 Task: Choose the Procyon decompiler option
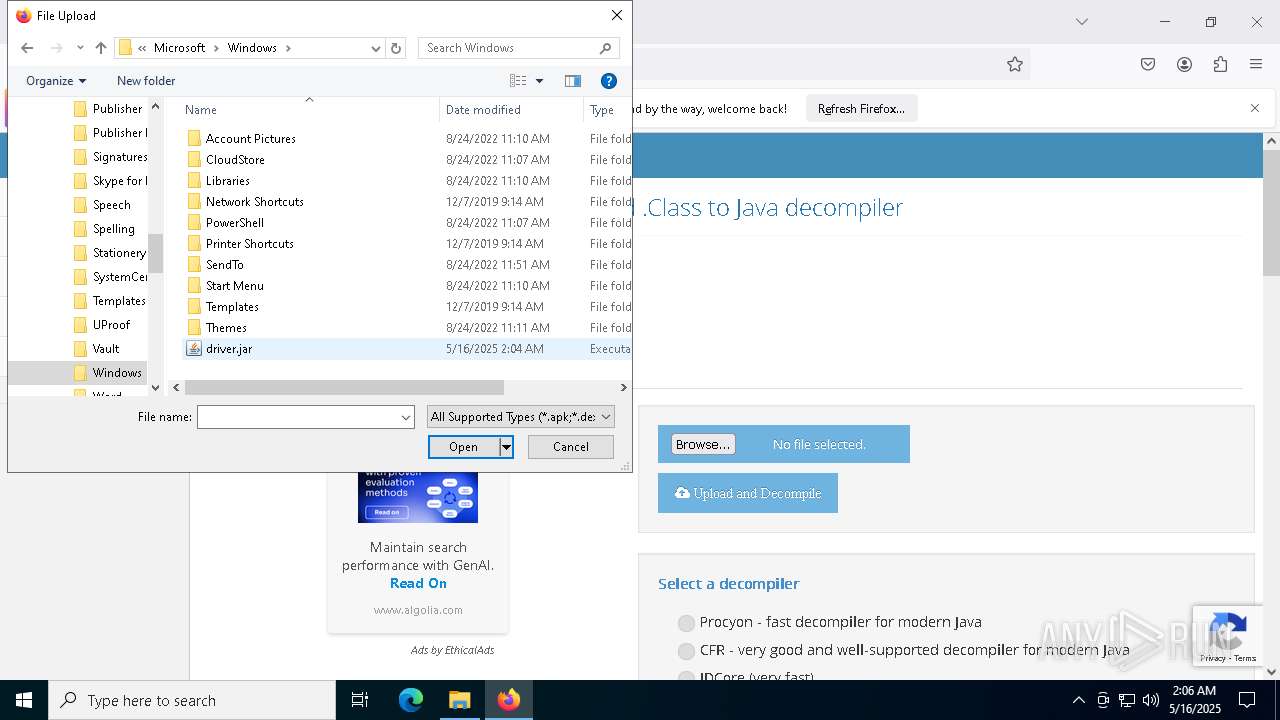pyautogui.click(x=686, y=623)
